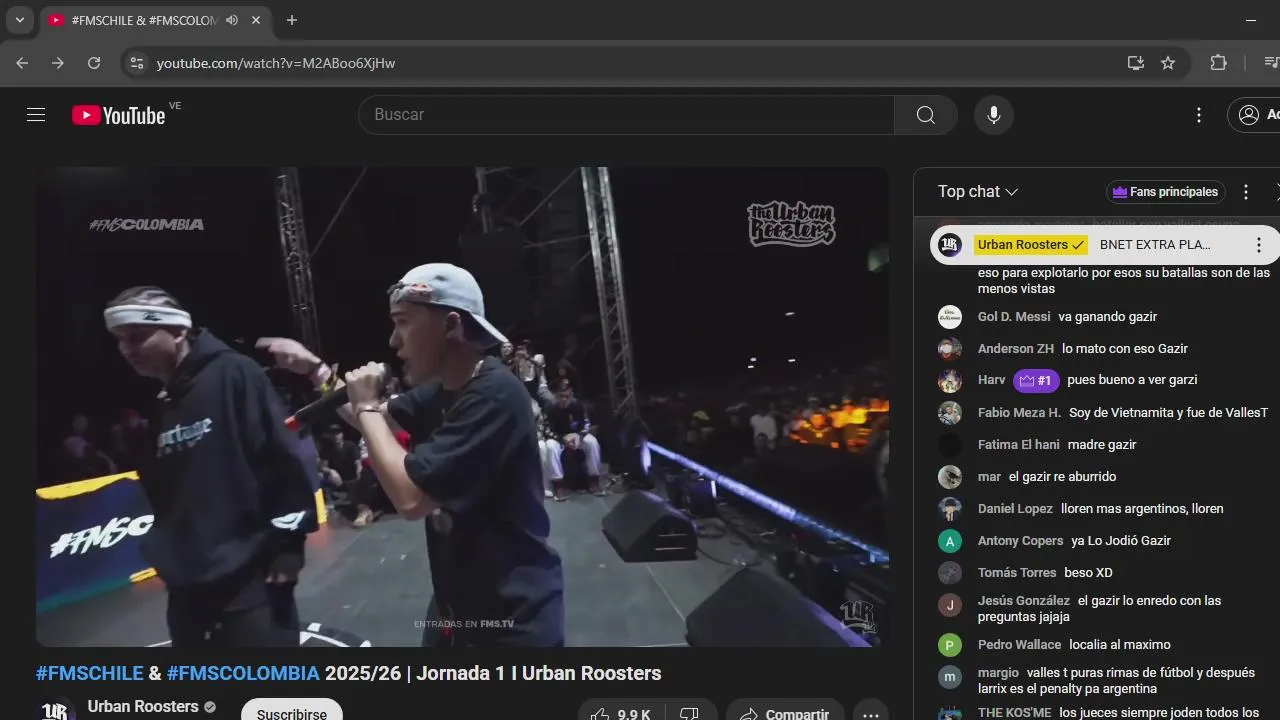Subscribe with the Suscribirse button
This screenshot has height=720, width=1280.
(292, 712)
